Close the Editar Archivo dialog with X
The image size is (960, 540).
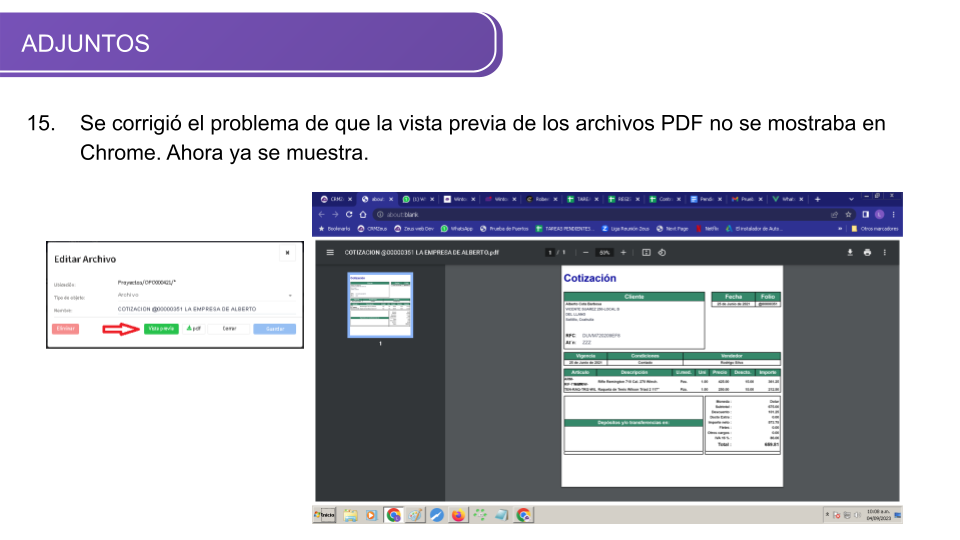coord(287,253)
